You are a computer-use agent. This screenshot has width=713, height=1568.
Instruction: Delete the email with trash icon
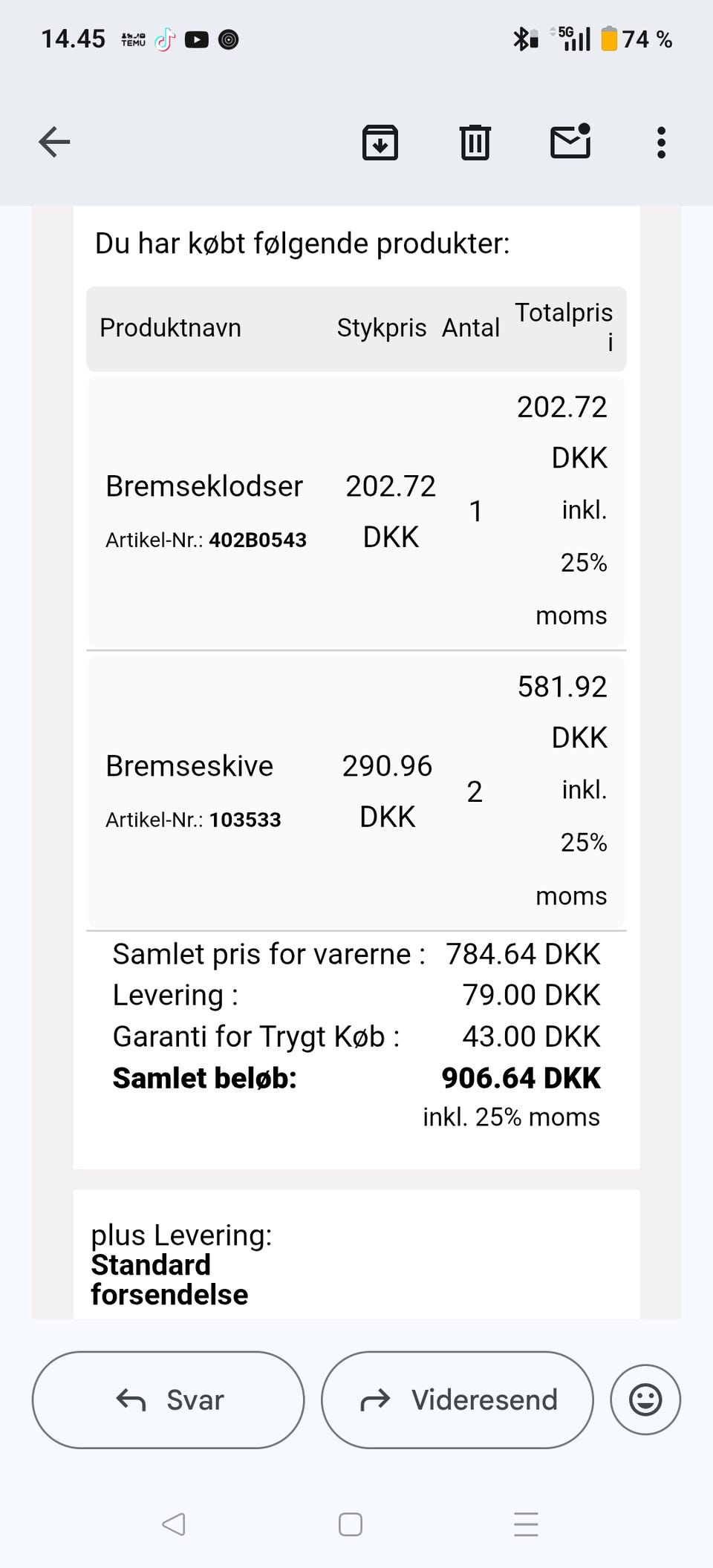[x=475, y=142]
